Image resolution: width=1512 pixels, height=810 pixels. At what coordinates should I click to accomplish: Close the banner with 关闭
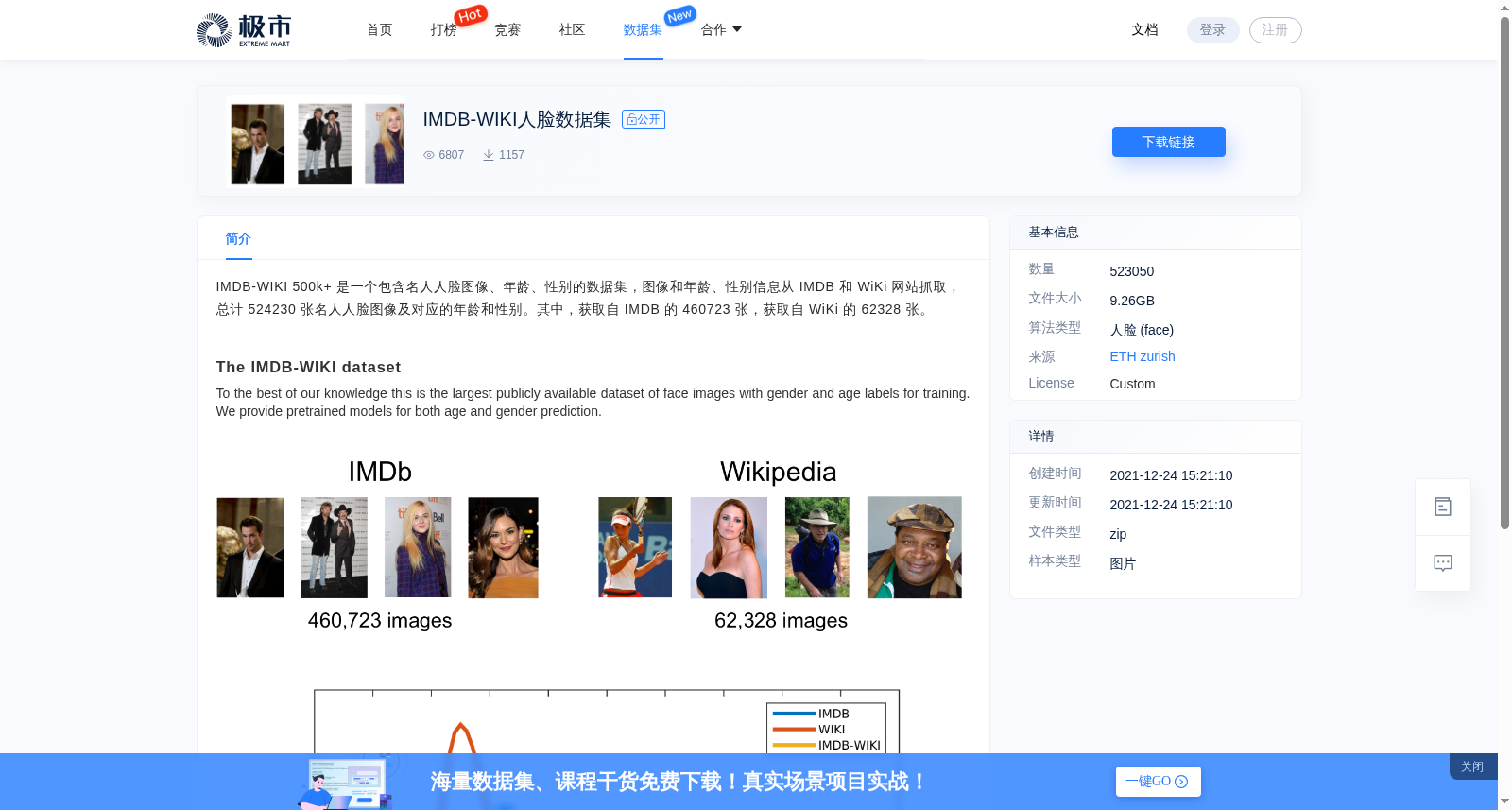[1472, 767]
